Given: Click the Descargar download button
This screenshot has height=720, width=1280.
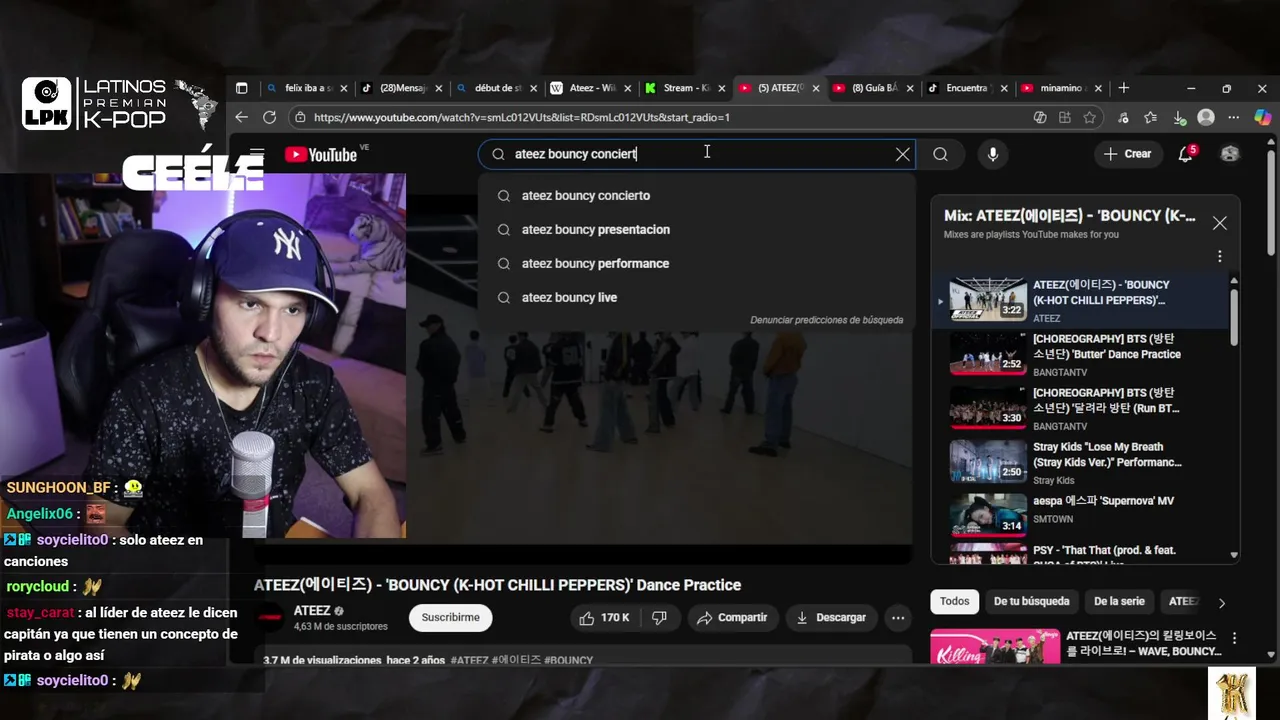Looking at the screenshot, I should click(x=831, y=618).
